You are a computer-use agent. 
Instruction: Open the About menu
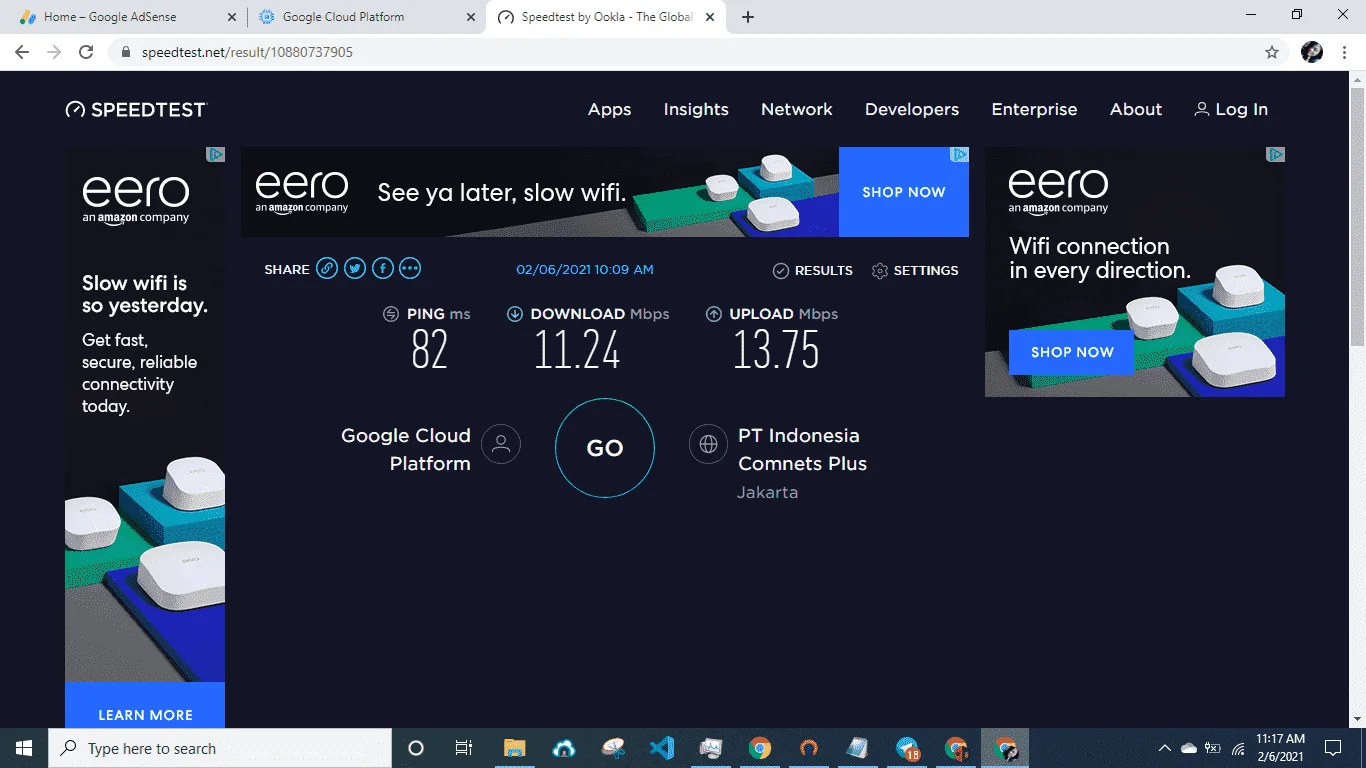[1136, 110]
